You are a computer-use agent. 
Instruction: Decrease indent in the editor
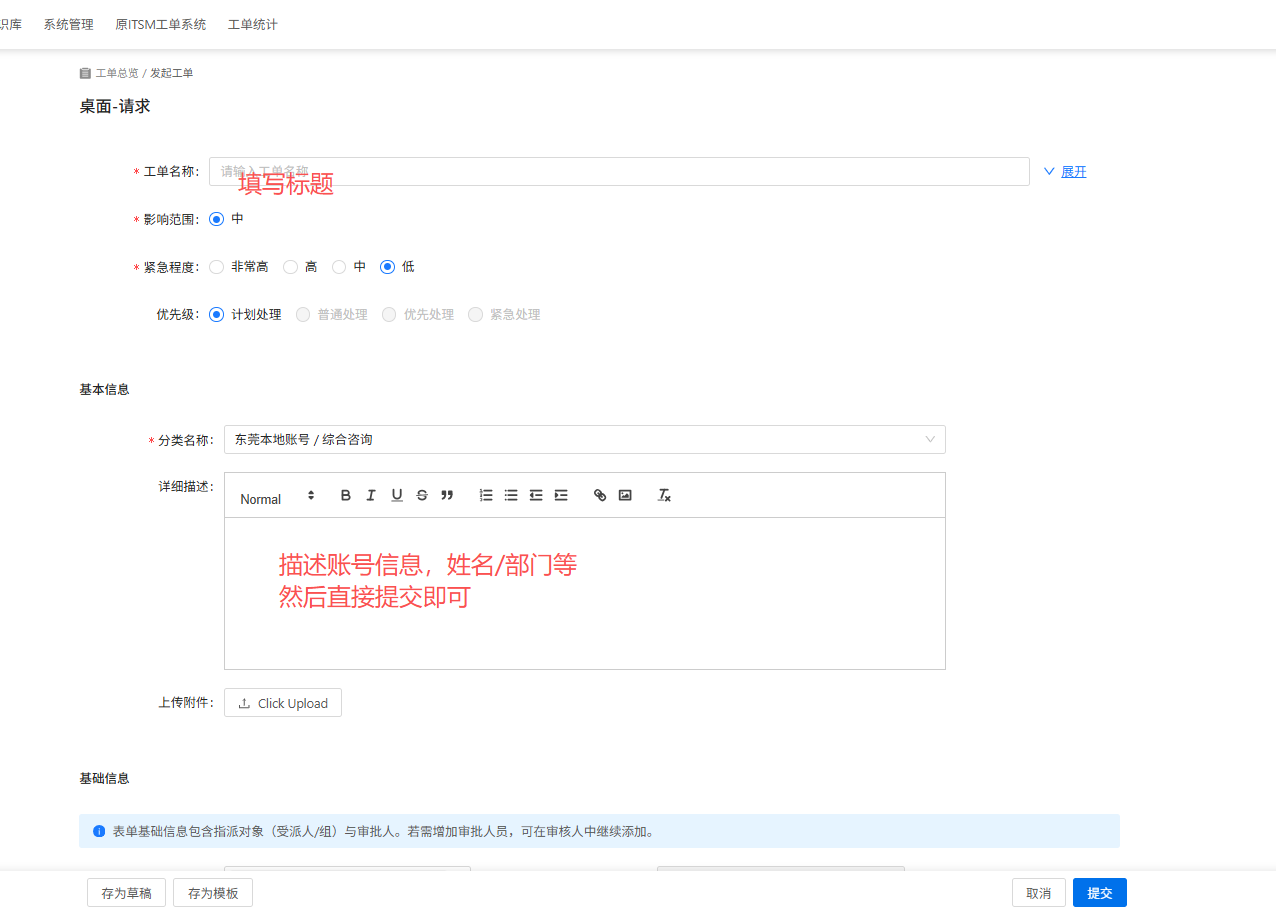(536, 495)
